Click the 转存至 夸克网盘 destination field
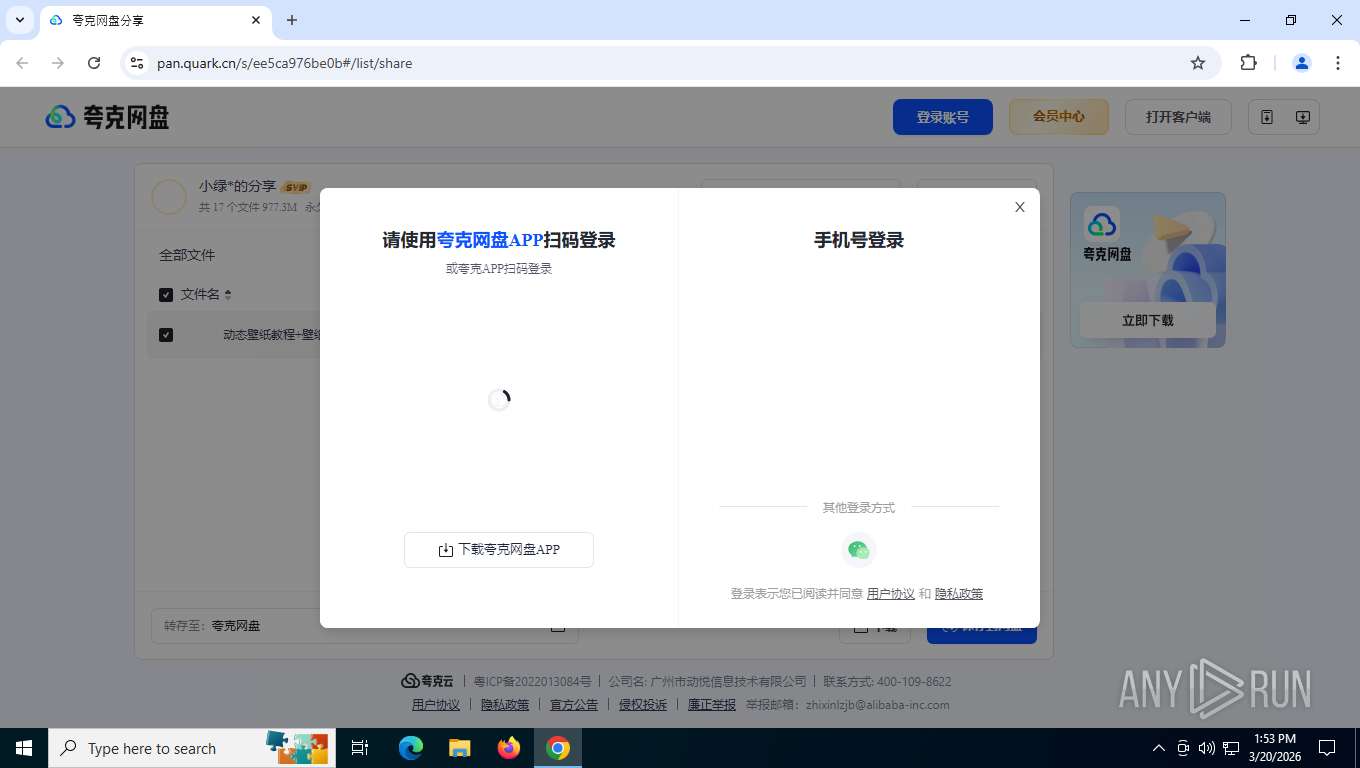Image resolution: width=1360 pixels, height=768 pixels. pos(364,626)
